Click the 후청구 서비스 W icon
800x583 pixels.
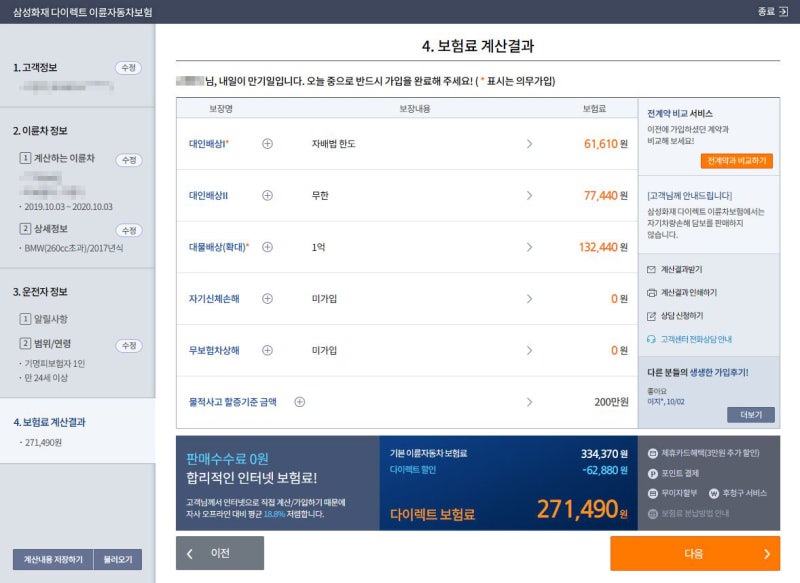(x=714, y=493)
